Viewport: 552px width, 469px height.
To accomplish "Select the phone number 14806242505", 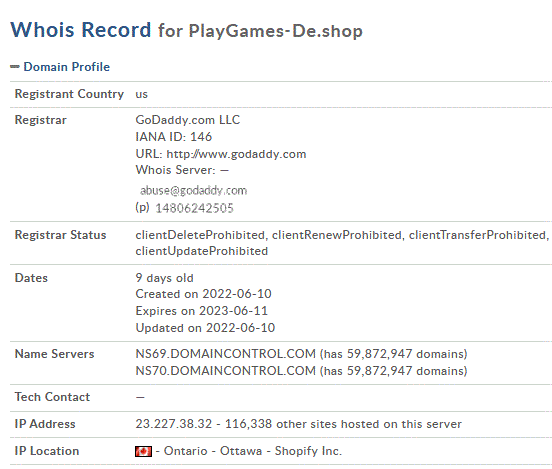I will coord(194,208).
